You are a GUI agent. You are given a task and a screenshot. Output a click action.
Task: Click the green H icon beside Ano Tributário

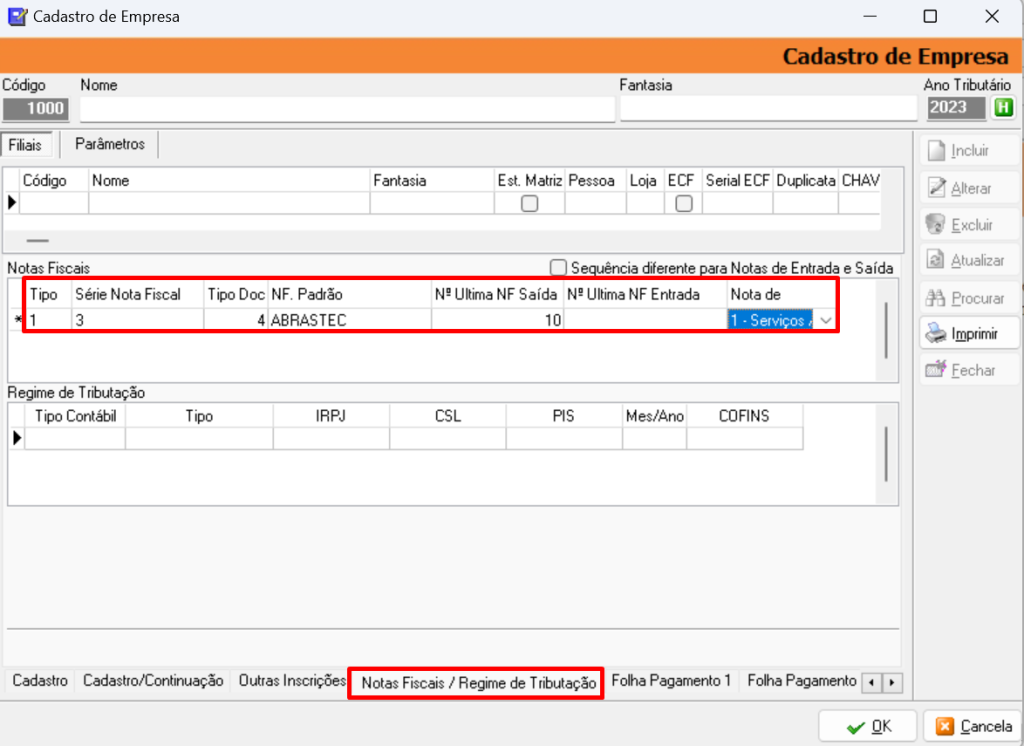1003,108
